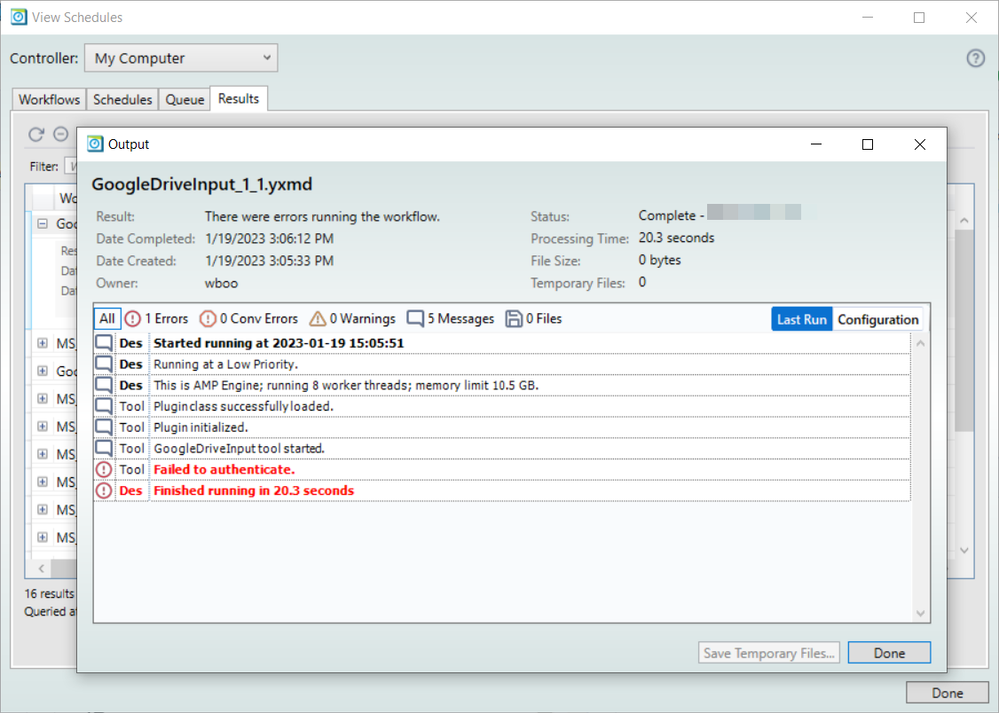999x713 pixels.
Task: Click the '16 results' status text
Action: (50, 593)
